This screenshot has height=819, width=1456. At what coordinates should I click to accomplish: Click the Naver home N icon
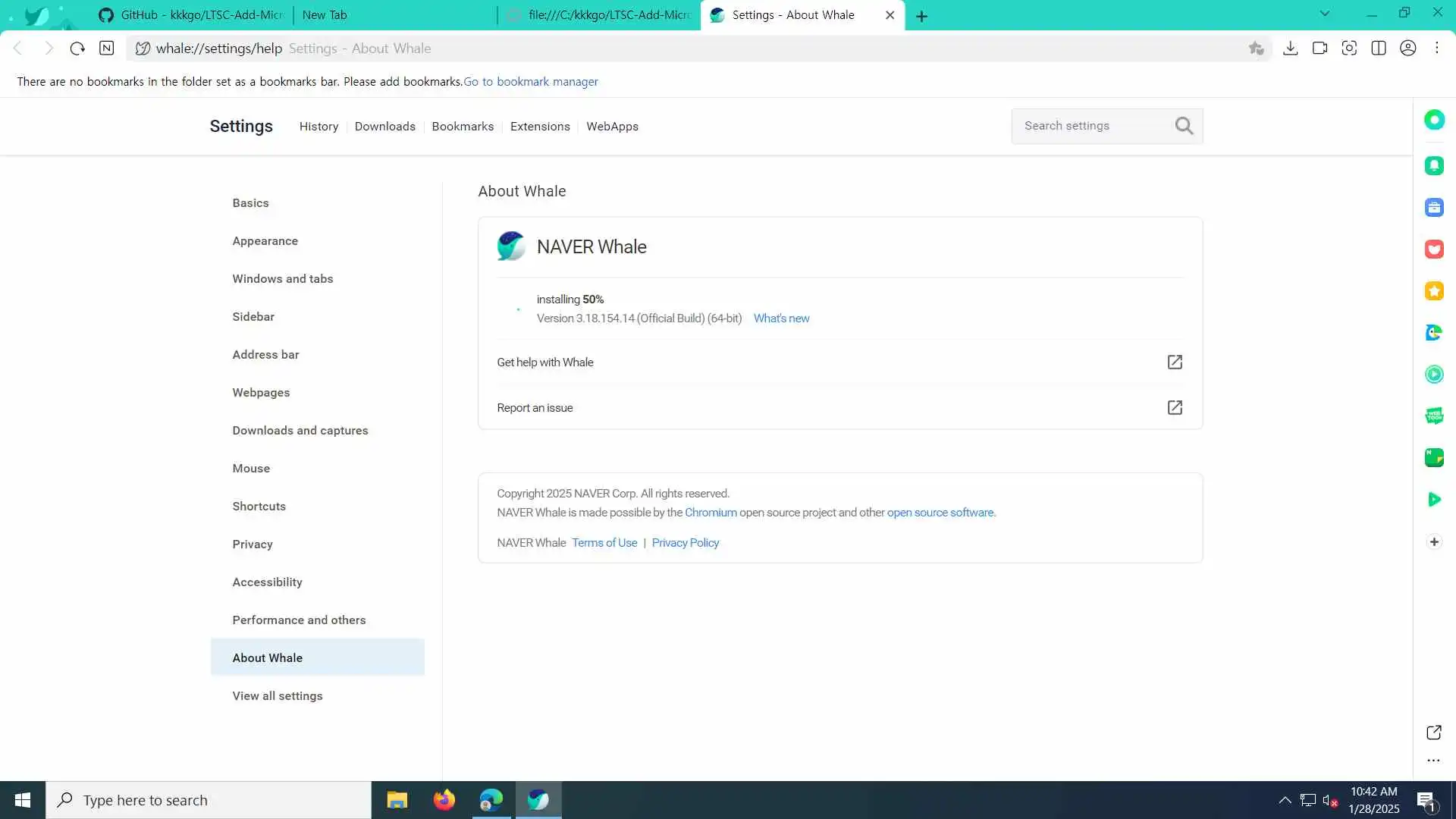click(107, 49)
